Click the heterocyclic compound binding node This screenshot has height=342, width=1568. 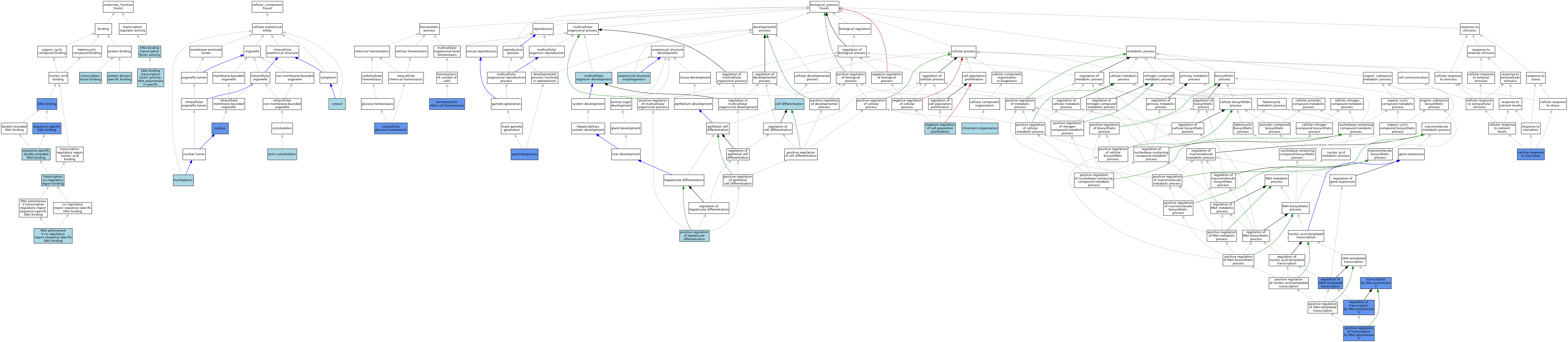point(87,52)
